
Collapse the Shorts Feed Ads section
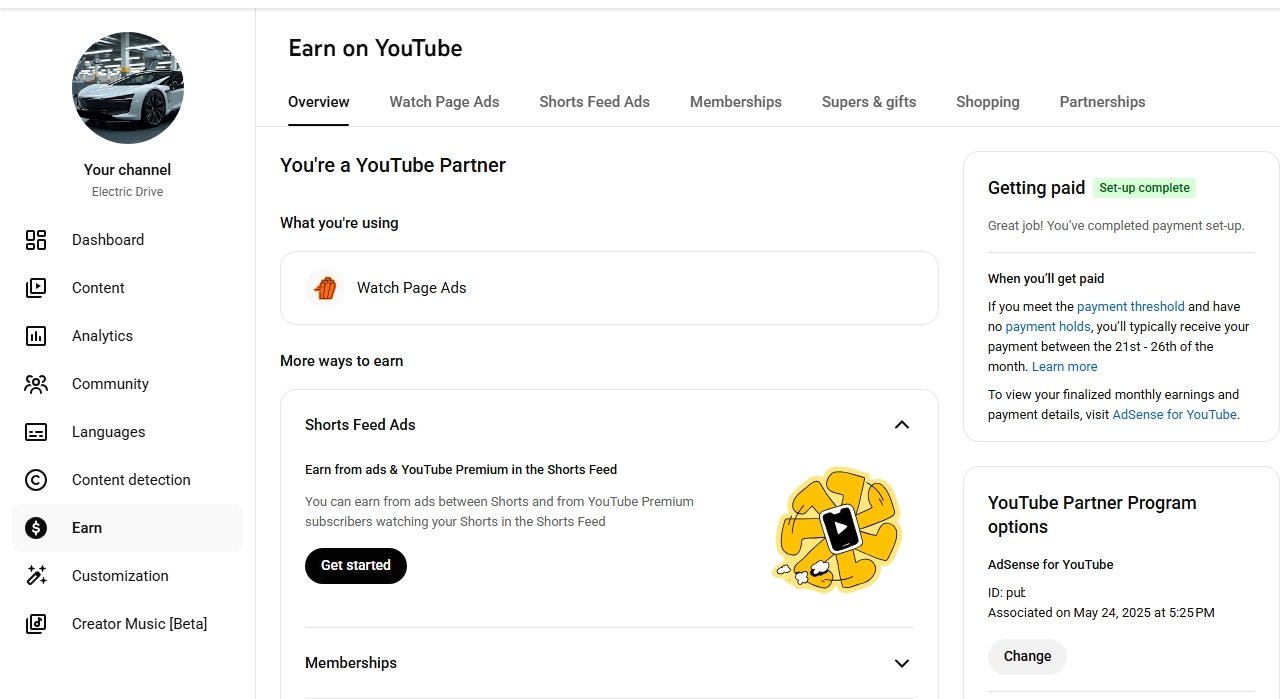pyautogui.click(x=901, y=425)
